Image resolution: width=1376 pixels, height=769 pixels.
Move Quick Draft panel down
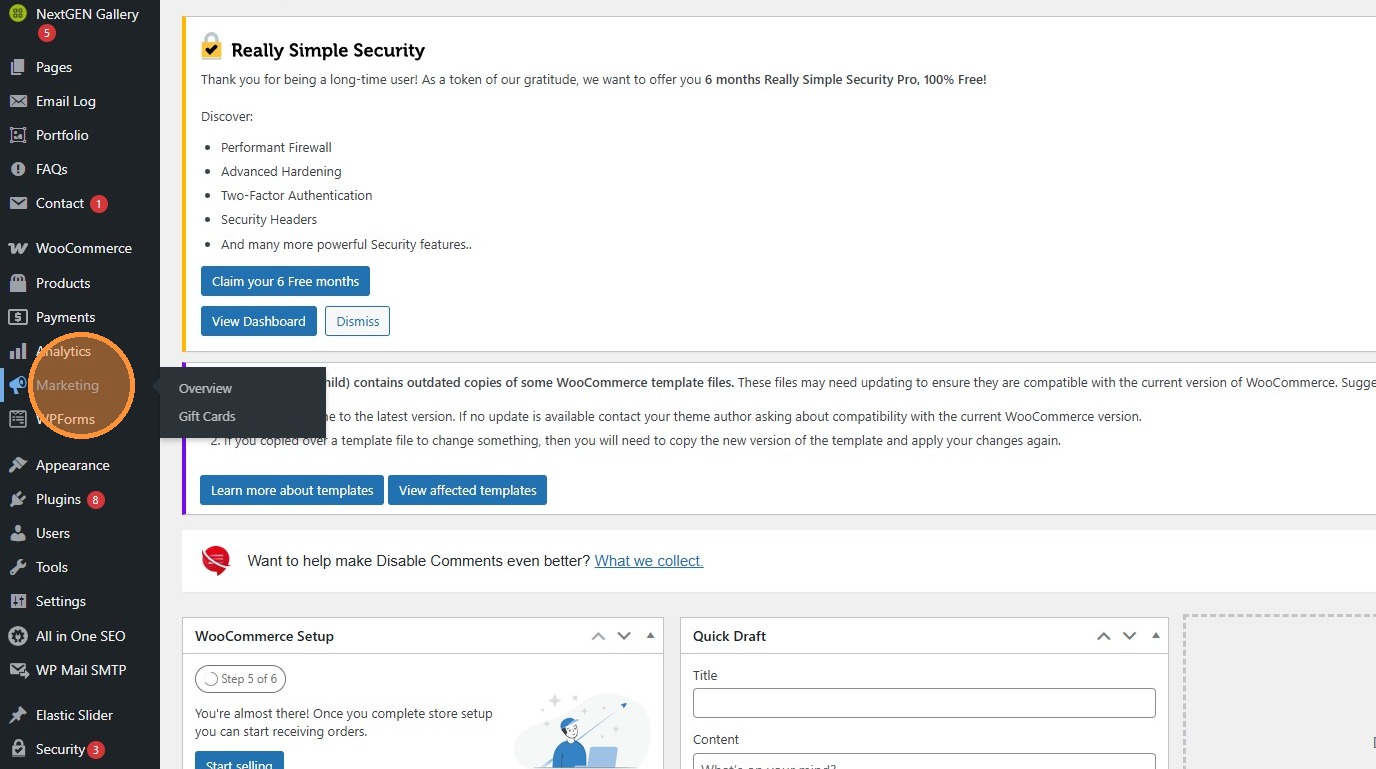click(1129, 636)
